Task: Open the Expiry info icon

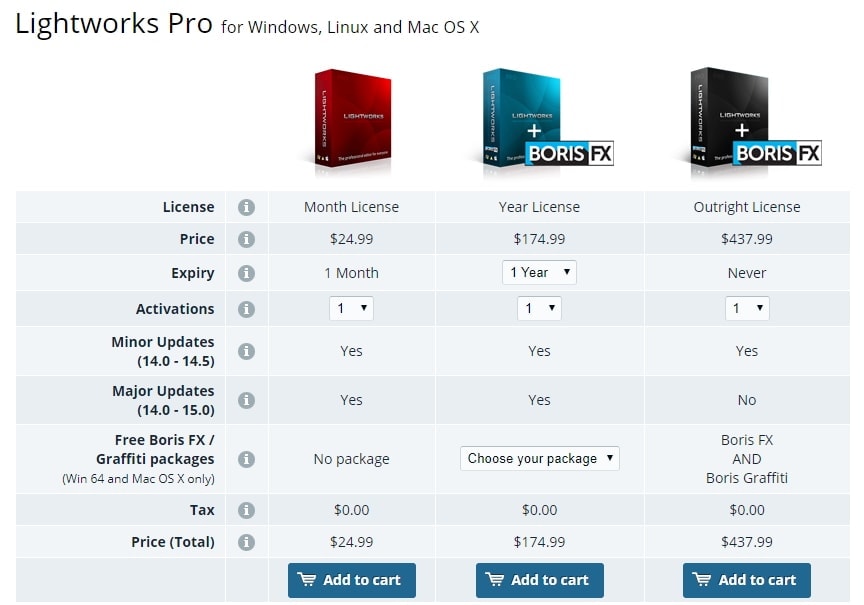Action: [x=246, y=273]
